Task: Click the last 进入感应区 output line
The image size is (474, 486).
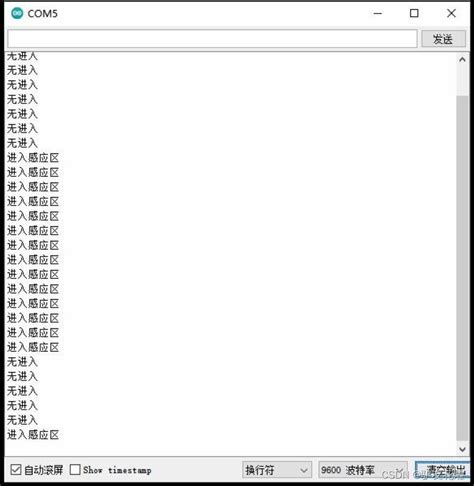Action: pyautogui.click(x=33, y=434)
